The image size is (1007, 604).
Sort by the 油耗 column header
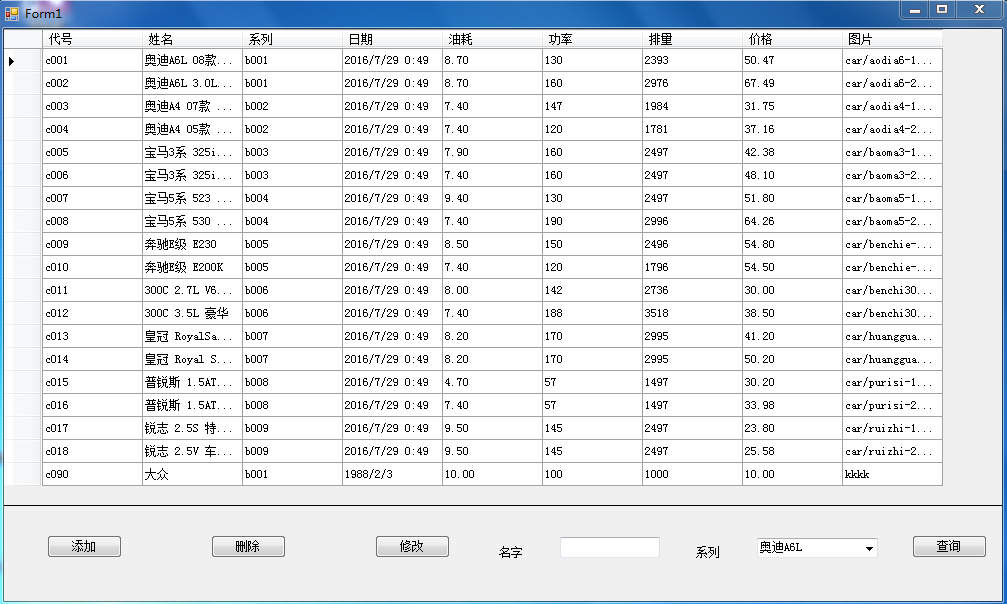tap(493, 39)
